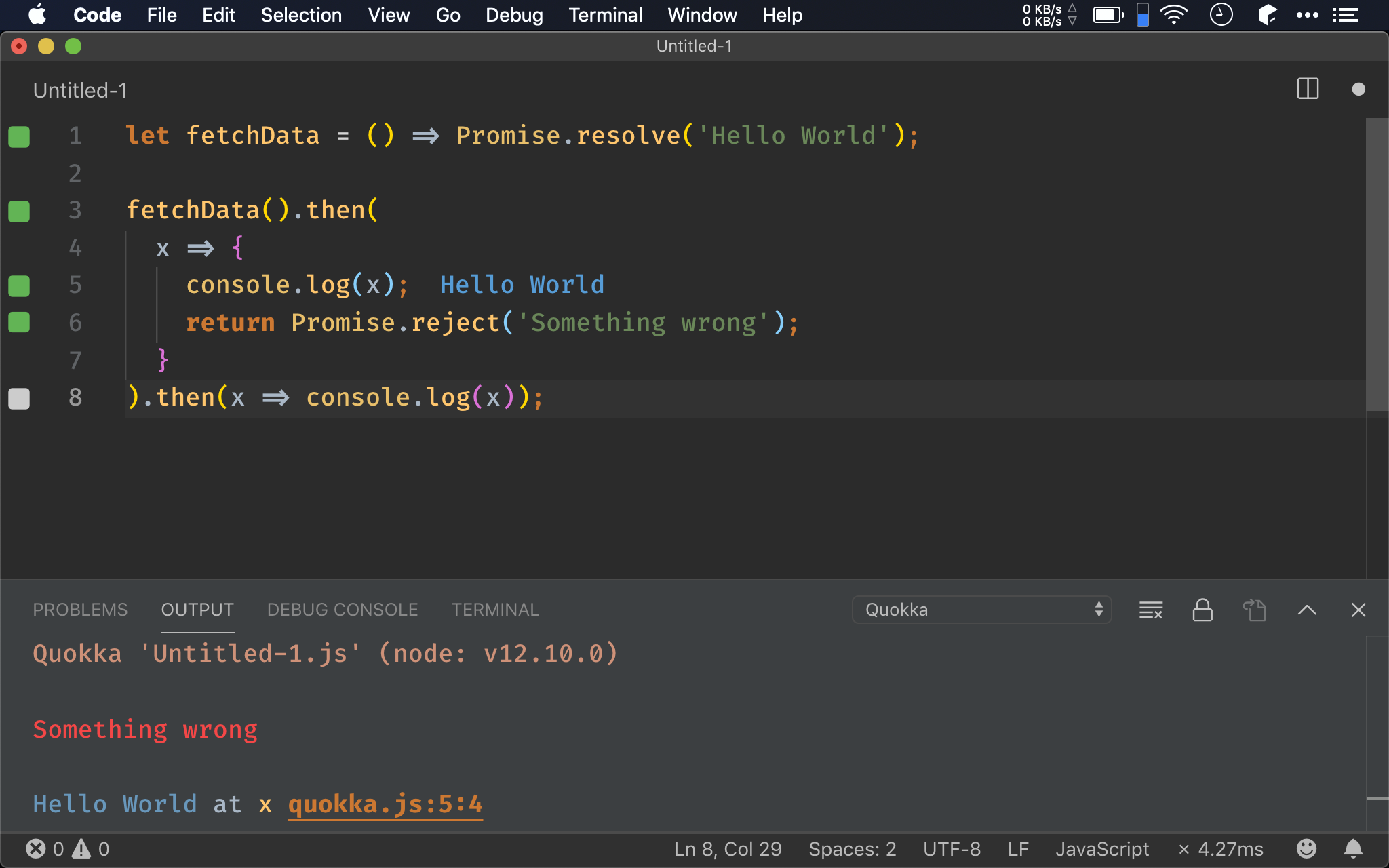This screenshot has width=1389, height=868.
Task: Open the Time Machine clock icon
Action: coord(1221,14)
